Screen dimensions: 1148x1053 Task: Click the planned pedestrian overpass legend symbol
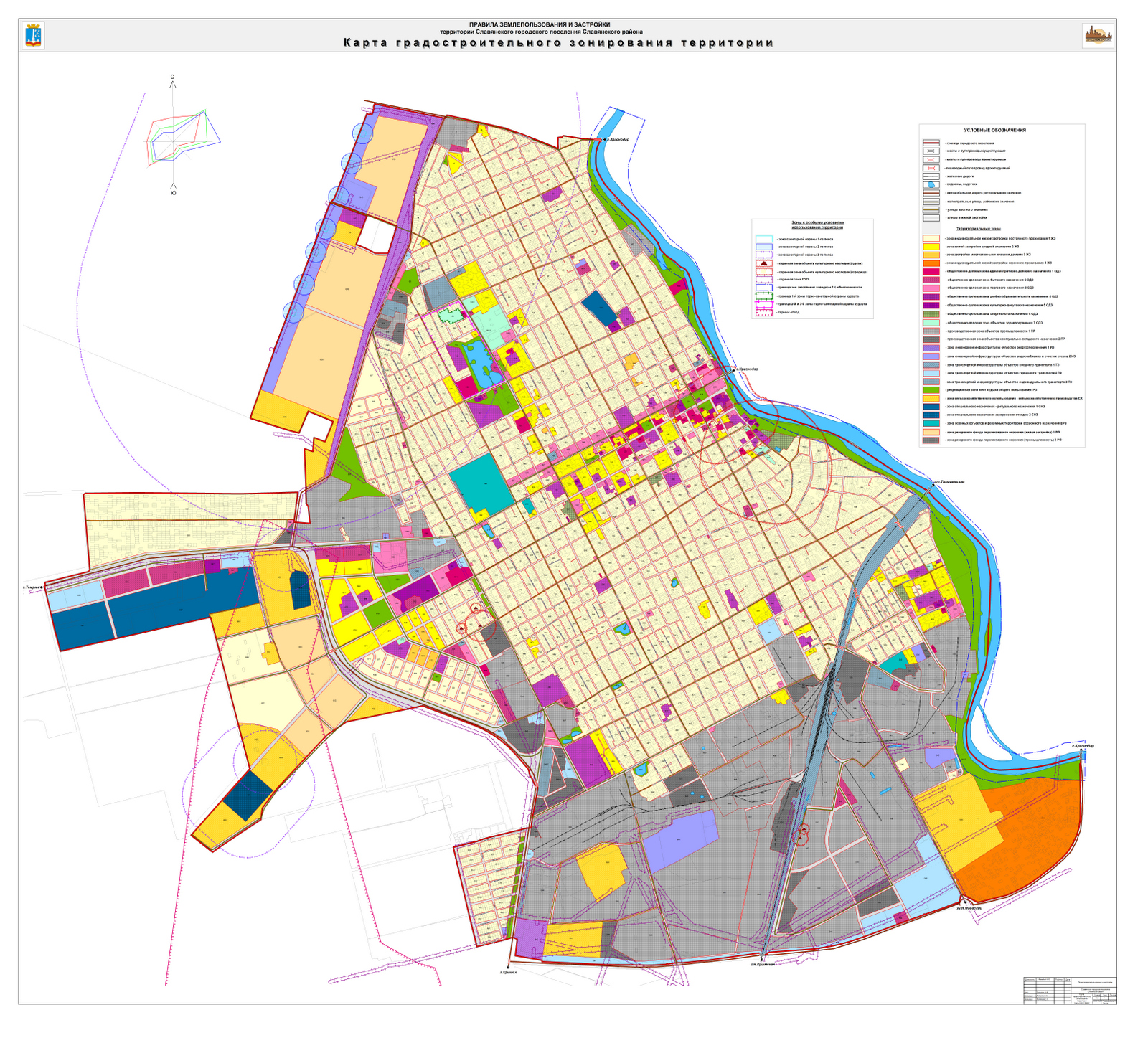point(931,168)
